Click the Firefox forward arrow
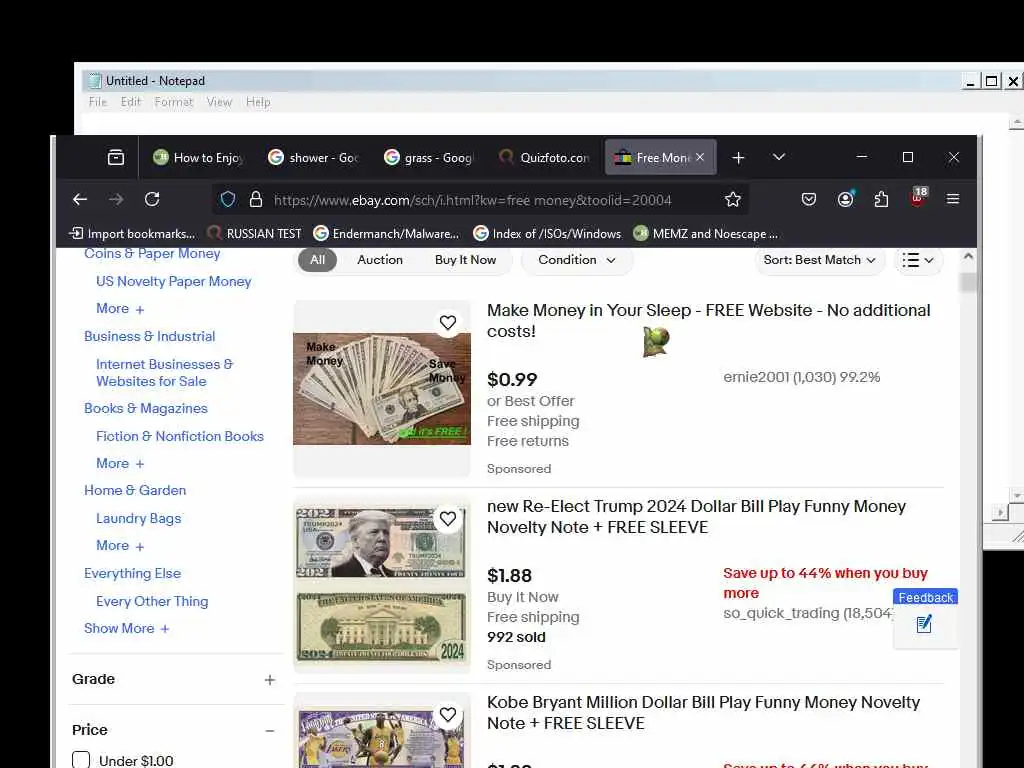Image resolution: width=1024 pixels, height=768 pixels. coord(116,199)
